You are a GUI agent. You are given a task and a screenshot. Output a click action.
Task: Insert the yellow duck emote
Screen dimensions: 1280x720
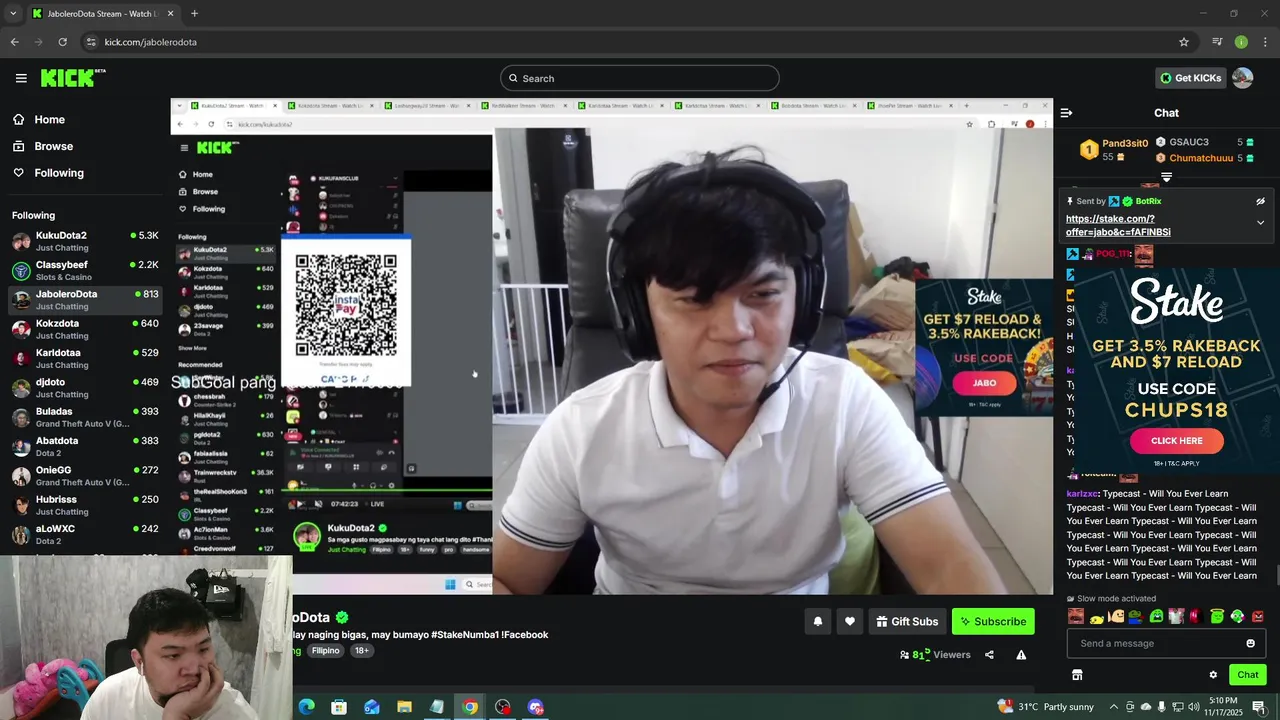click(1097, 619)
